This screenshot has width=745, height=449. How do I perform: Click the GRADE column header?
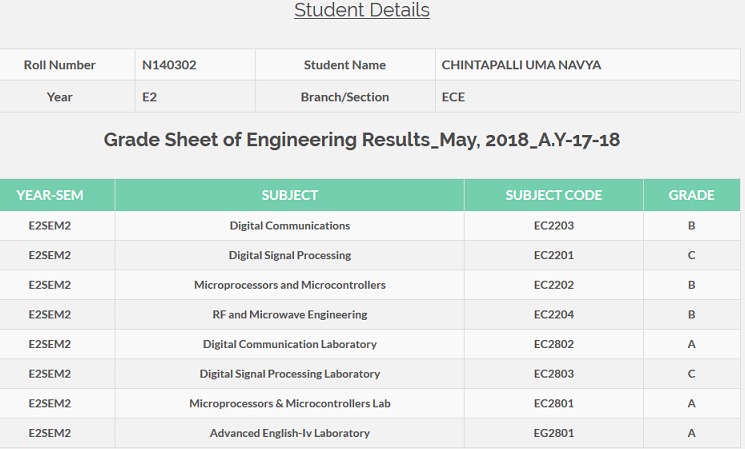pos(692,195)
